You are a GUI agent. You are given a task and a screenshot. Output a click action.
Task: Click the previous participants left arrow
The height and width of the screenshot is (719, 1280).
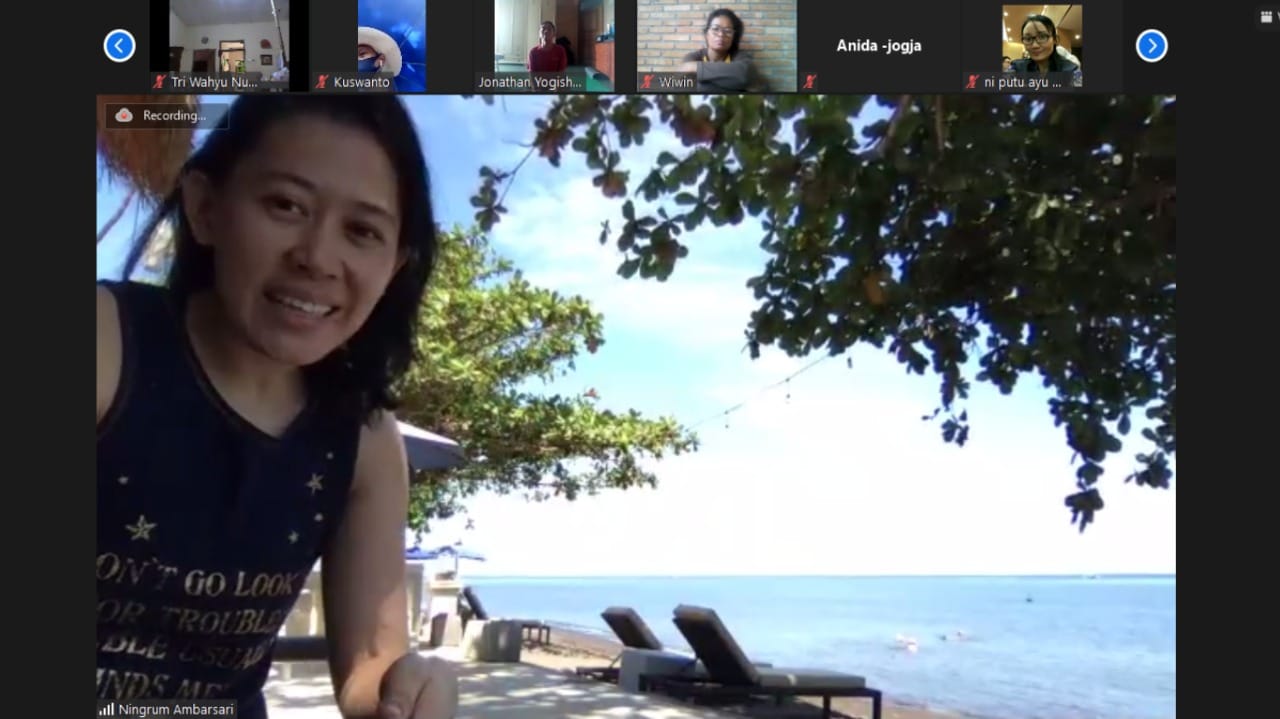click(120, 45)
